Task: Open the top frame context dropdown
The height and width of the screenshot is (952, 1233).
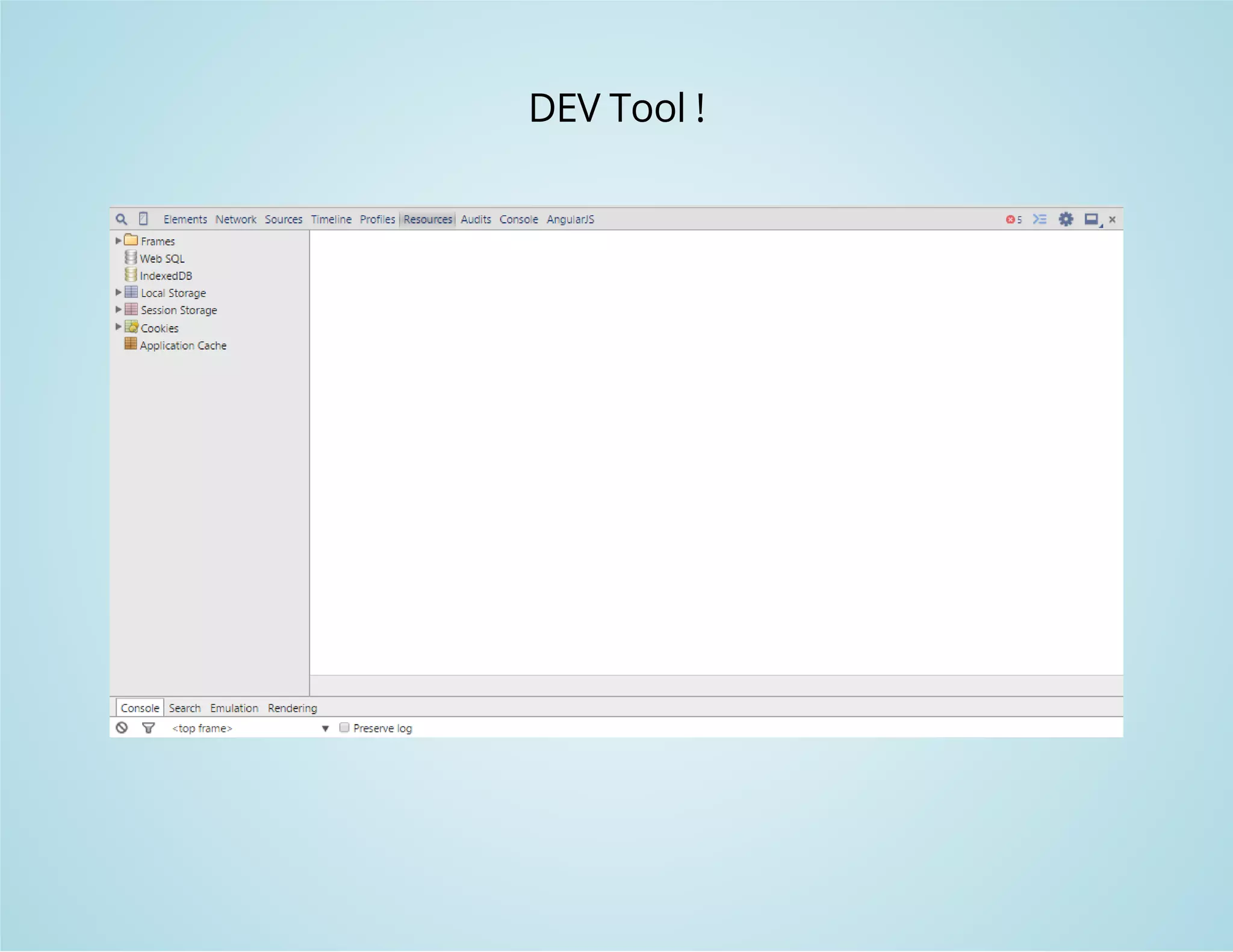Action: [x=250, y=728]
